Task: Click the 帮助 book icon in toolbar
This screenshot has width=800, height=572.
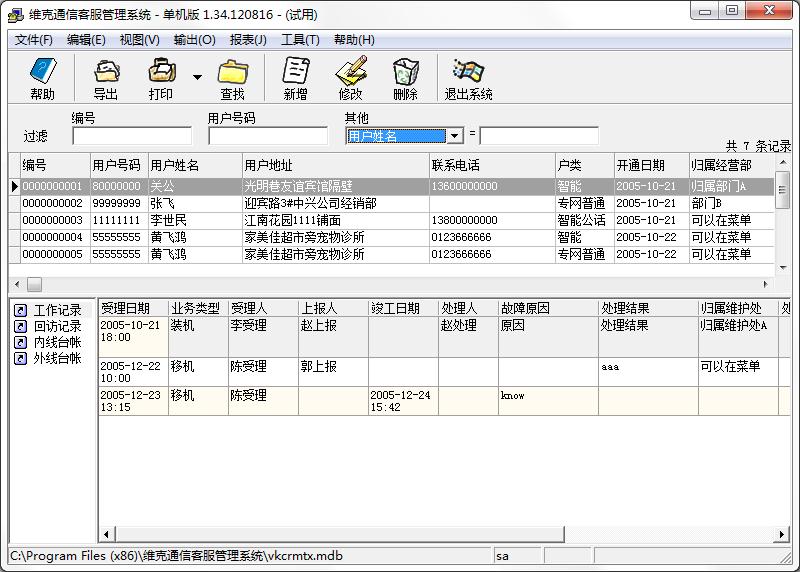Action: pos(42,71)
